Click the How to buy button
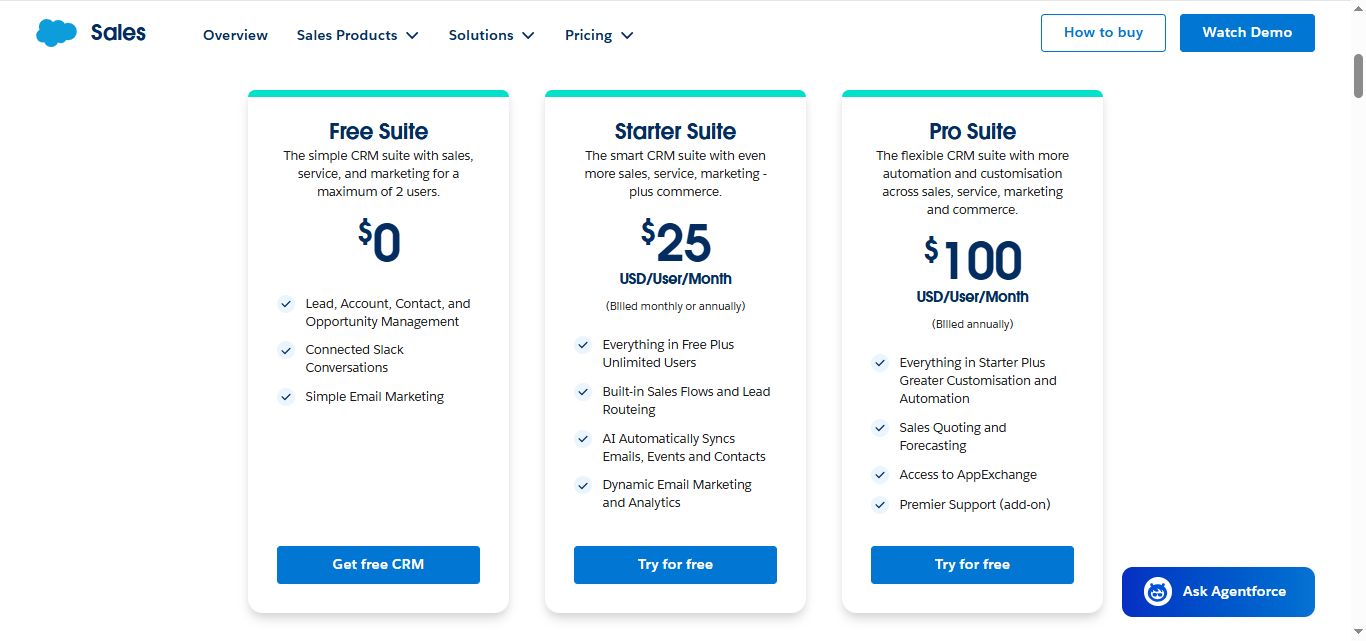 pos(1103,32)
